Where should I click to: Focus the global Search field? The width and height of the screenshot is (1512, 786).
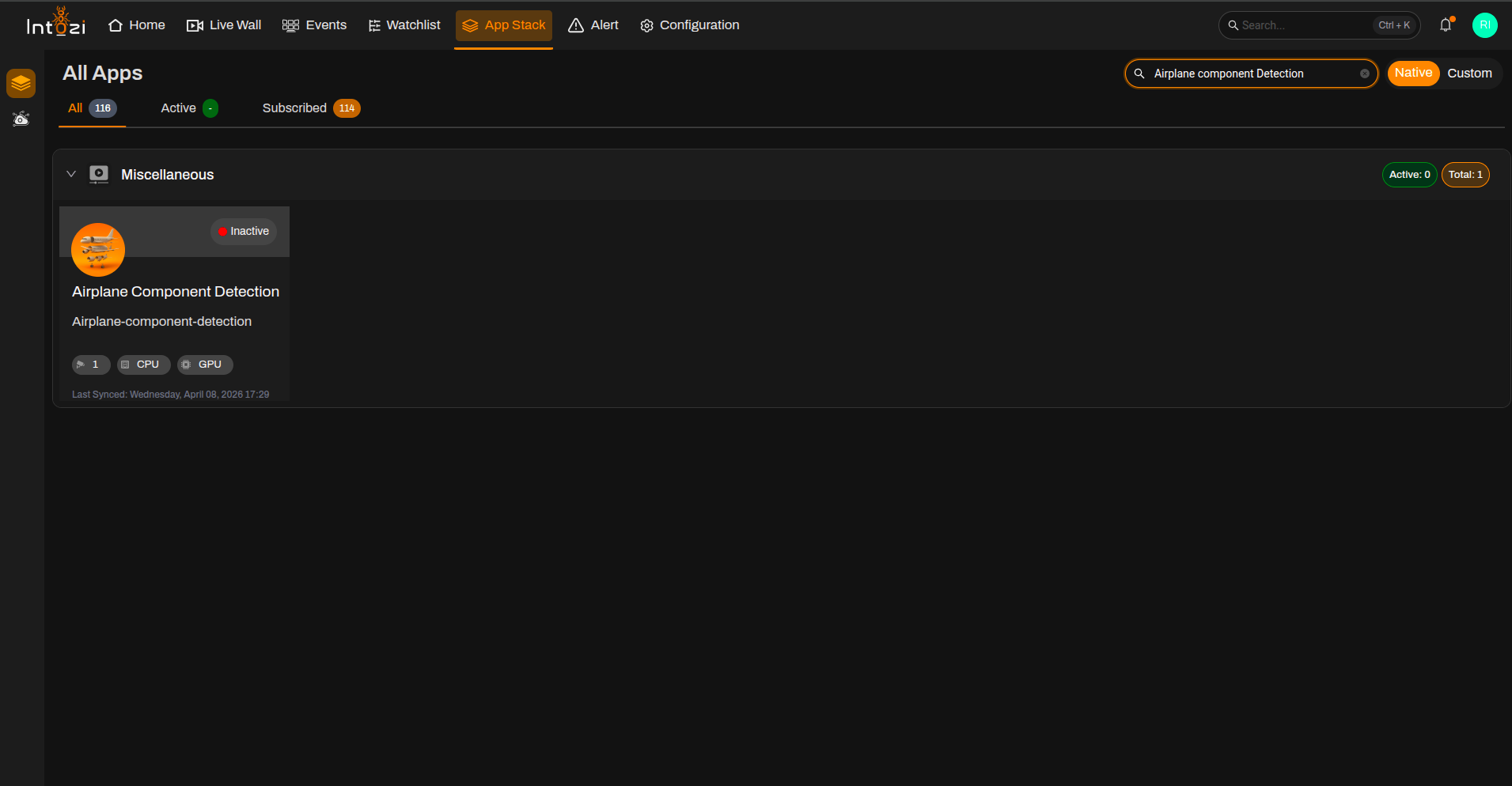[1319, 25]
